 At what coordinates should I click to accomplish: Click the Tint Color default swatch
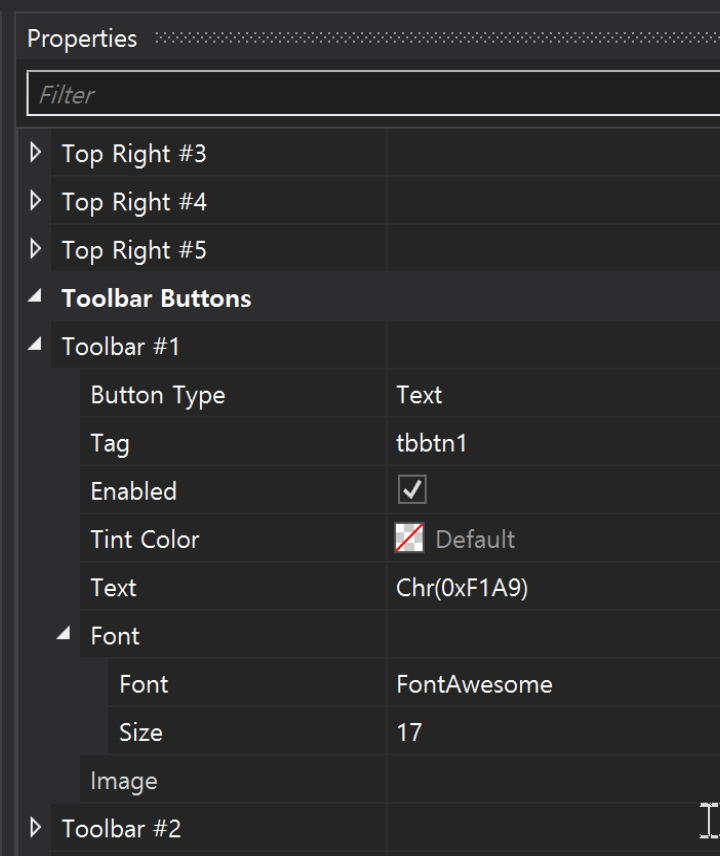point(409,539)
